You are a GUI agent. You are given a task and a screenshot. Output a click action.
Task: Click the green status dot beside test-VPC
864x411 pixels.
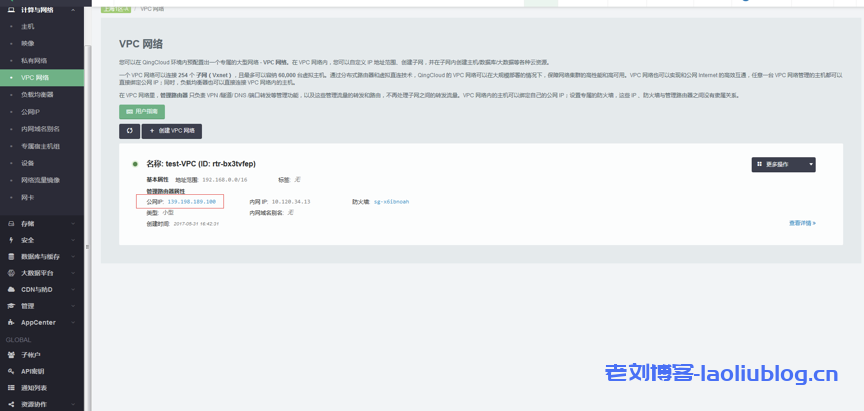[x=135, y=163]
